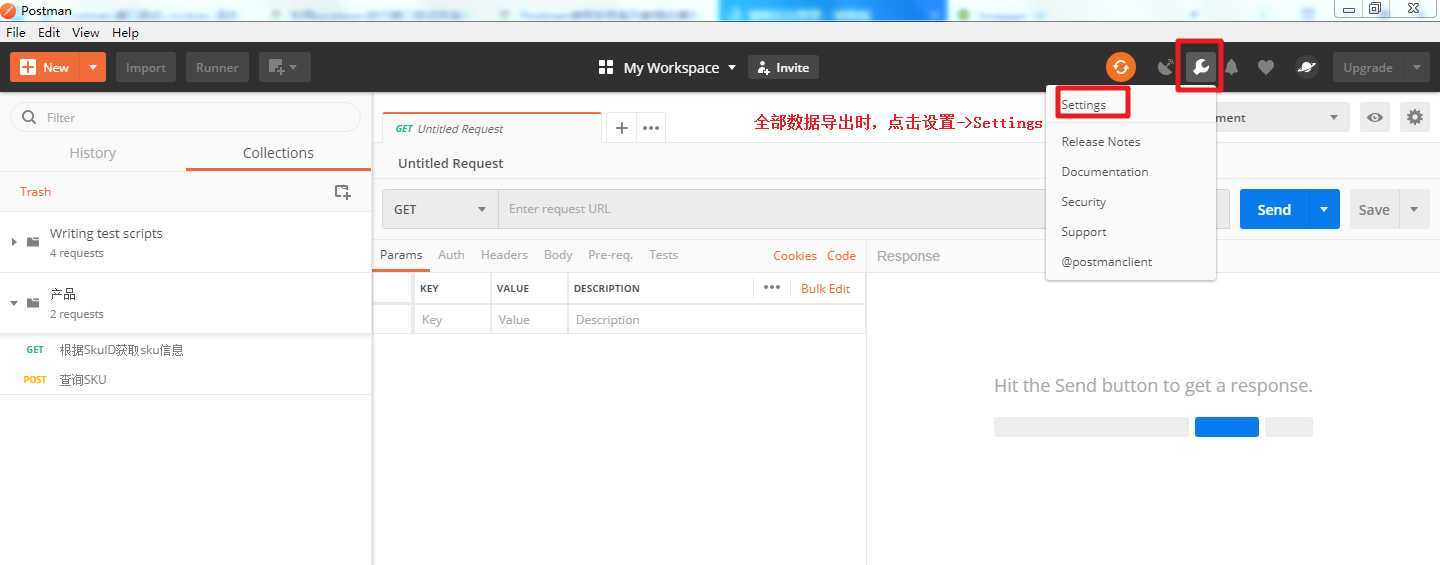Expand the Writing test scripts collection
Image resolution: width=1440 pixels, height=565 pixels.
pyautogui.click(x=13, y=242)
